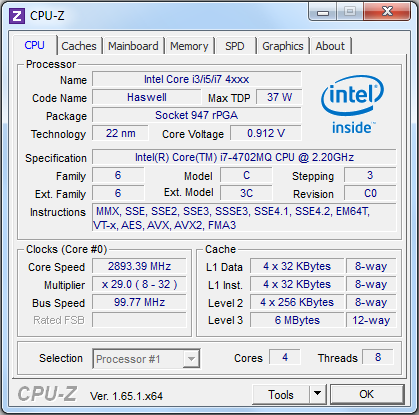Click the Intel Inside logo
This screenshot has height=415, width=419.
coord(353,105)
